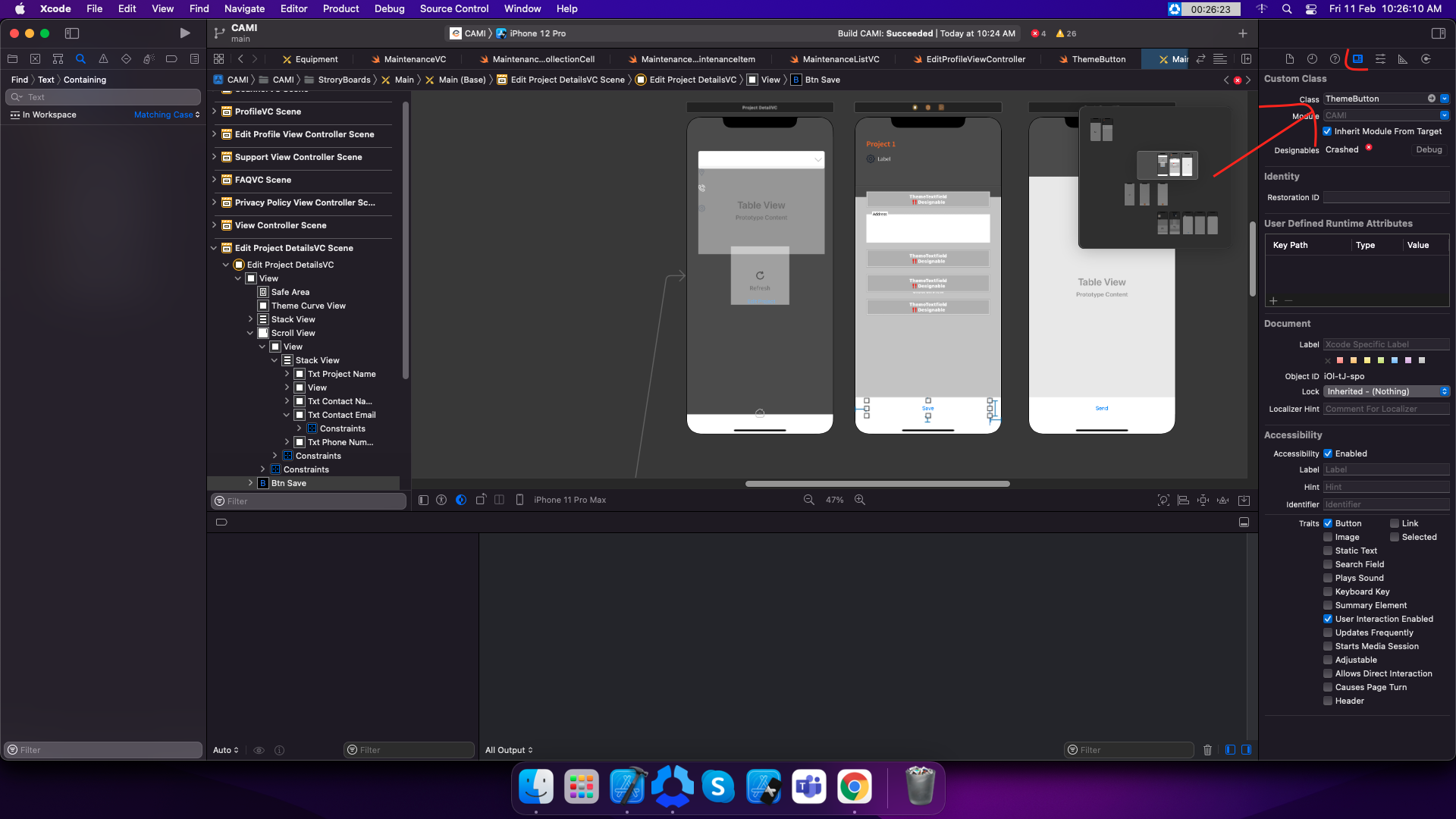Open the Debug navigator icon
Screen dimensions: 1456x819
point(149,59)
